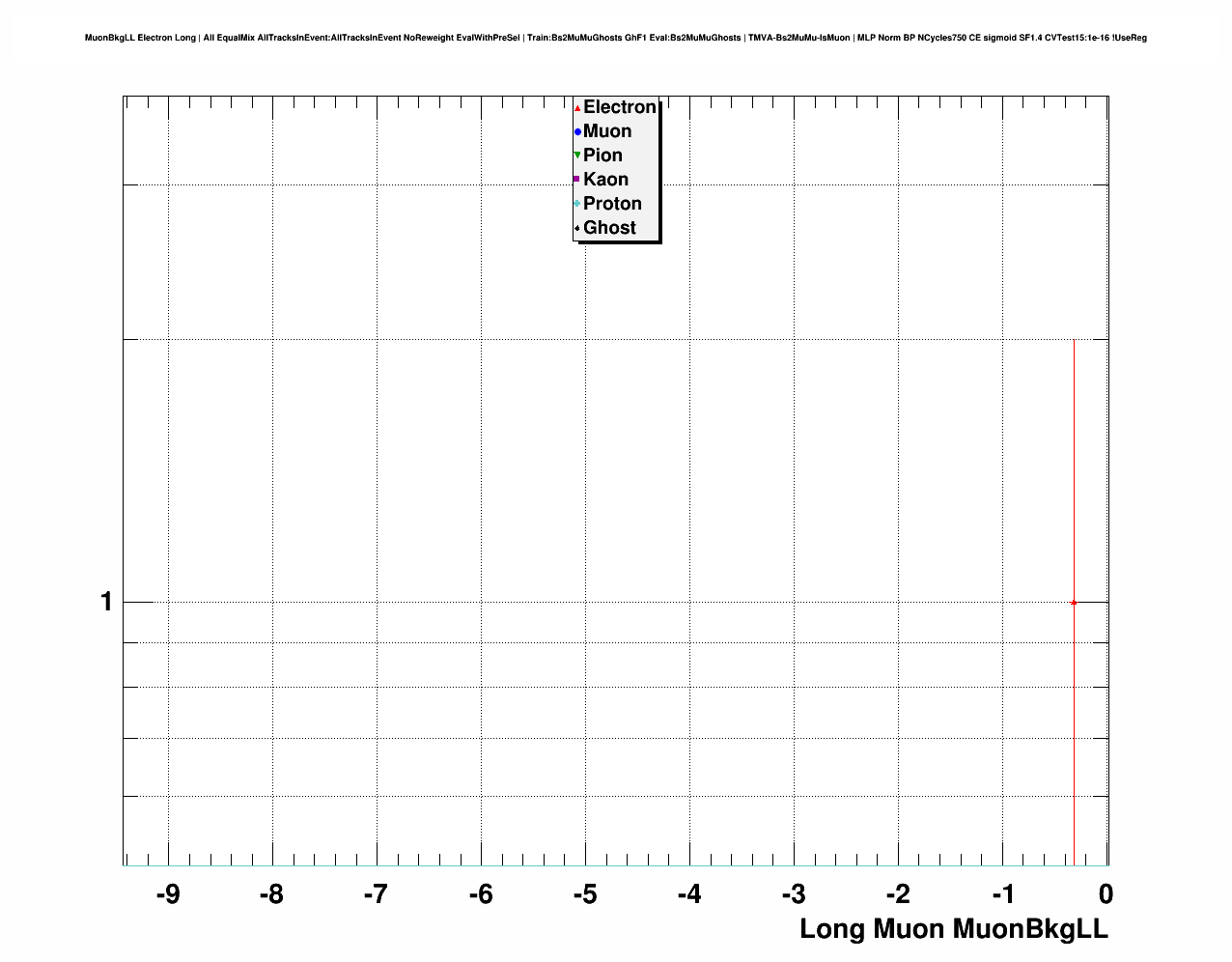This screenshot has height=962, width=1232.
Task: Select the Muon legend label
Action: tap(607, 131)
